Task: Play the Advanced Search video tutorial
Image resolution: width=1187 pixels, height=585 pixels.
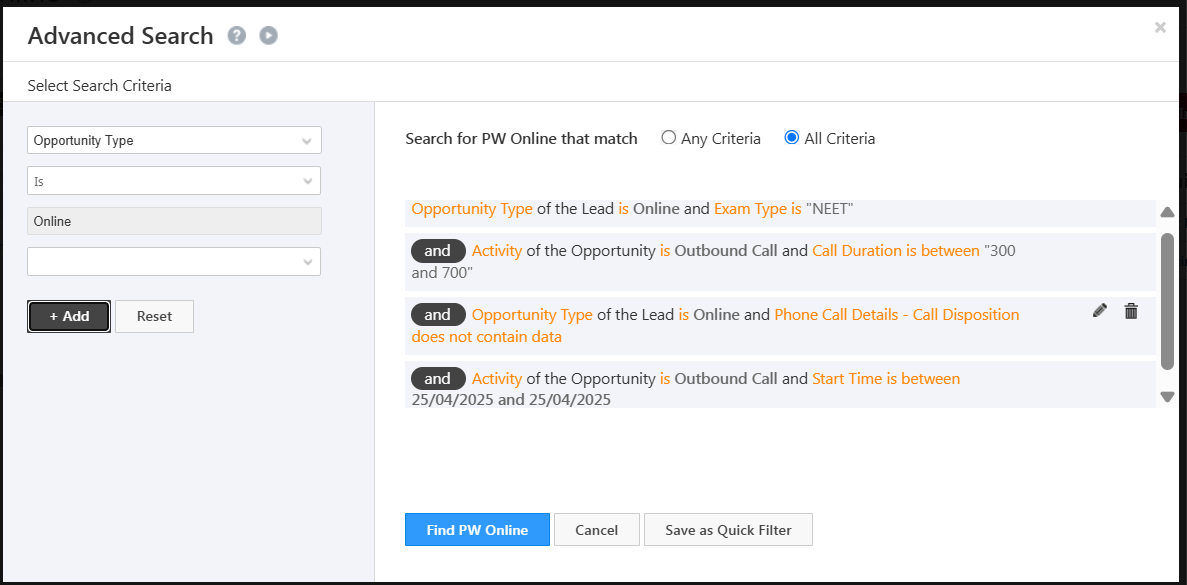Action: tap(268, 36)
